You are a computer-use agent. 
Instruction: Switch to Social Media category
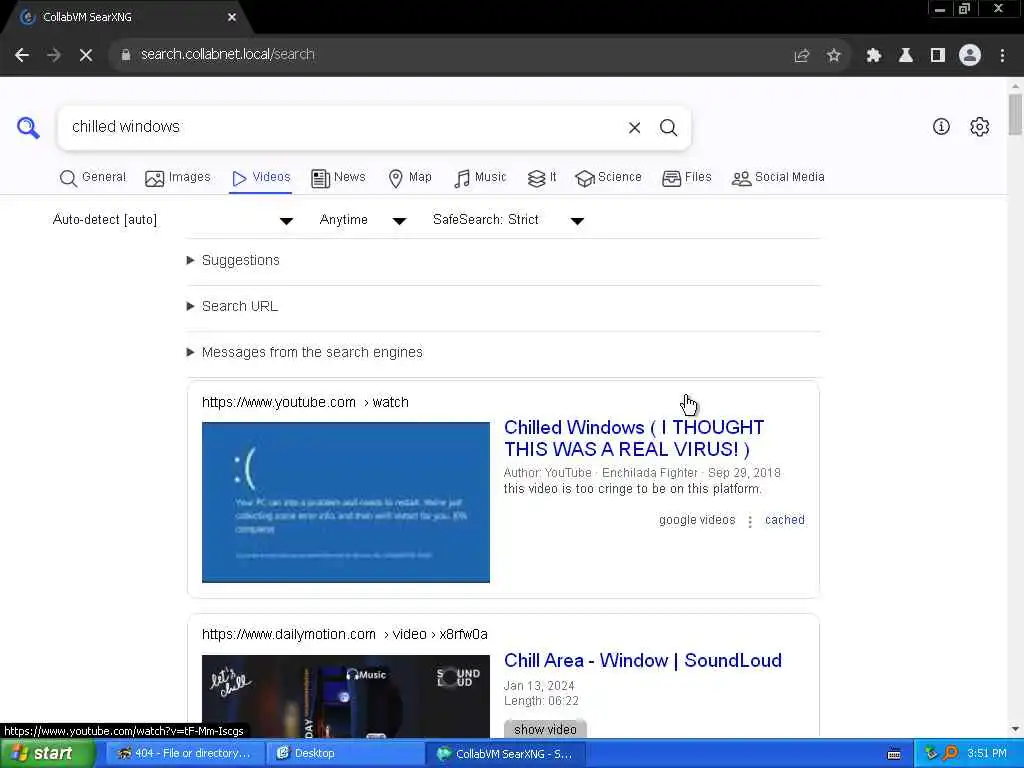778,177
